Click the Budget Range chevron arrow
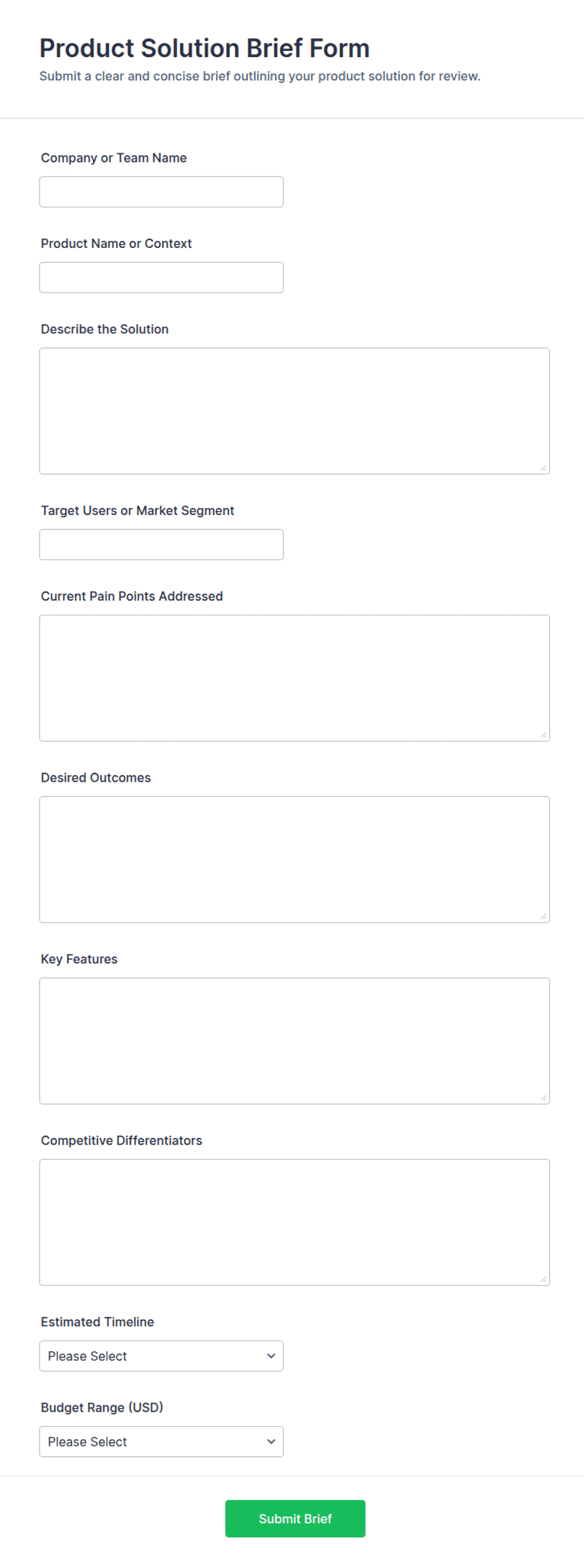The height and width of the screenshot is (1568, 584). 271,1442
